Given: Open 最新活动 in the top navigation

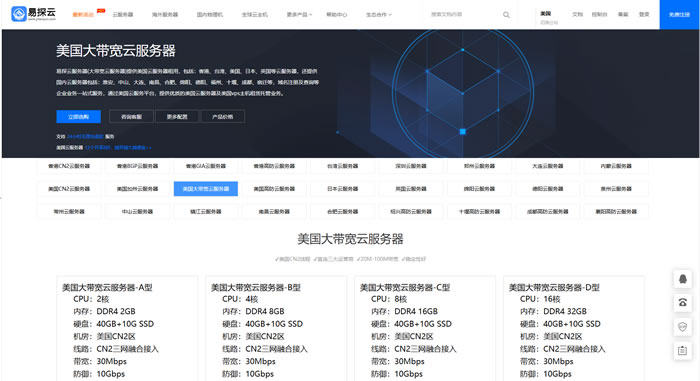Looking at the screenshot, I should pyautogui.click(x=83, y=15).
